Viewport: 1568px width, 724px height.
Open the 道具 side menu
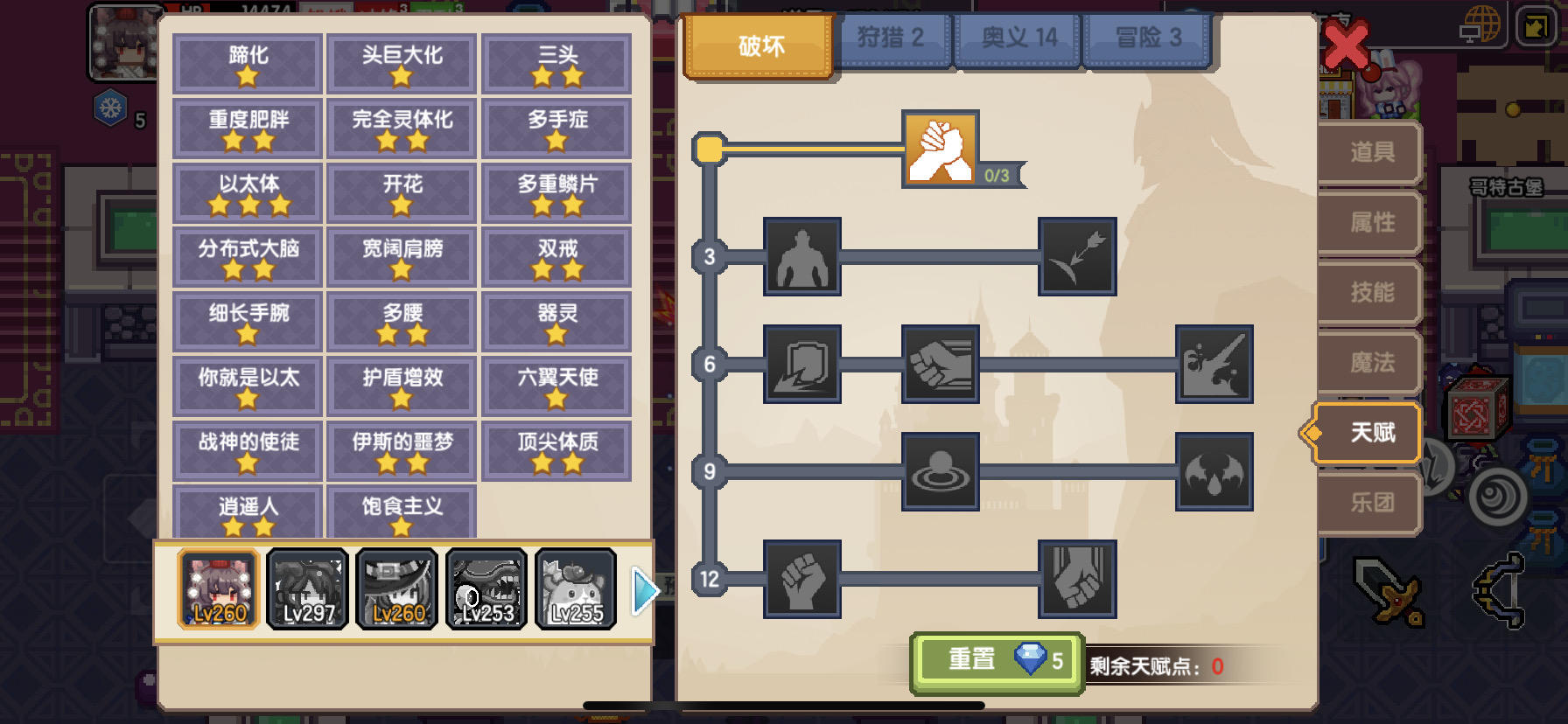[x=1370, y=152]
